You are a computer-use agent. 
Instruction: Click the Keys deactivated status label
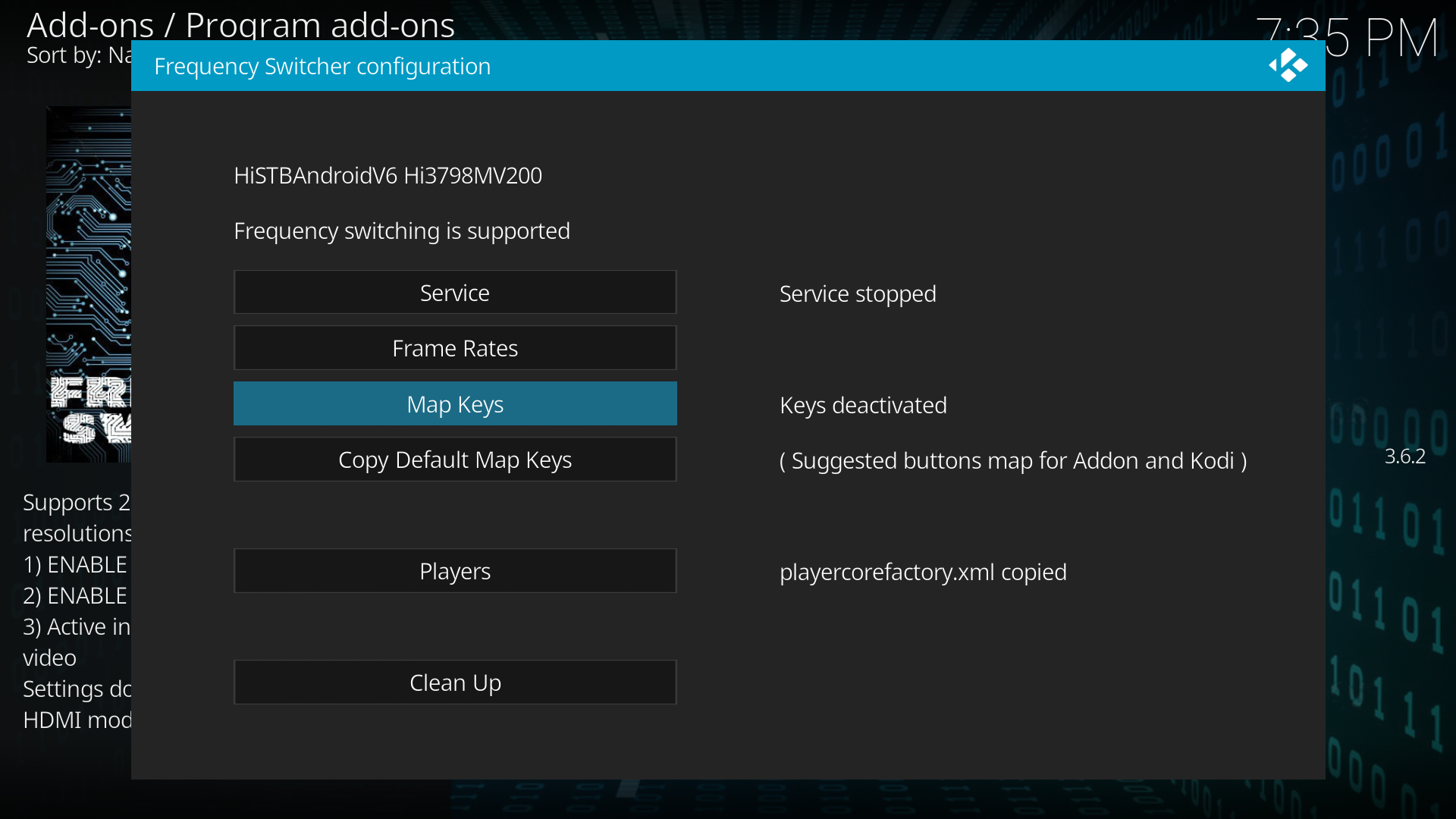coord(863,406)
